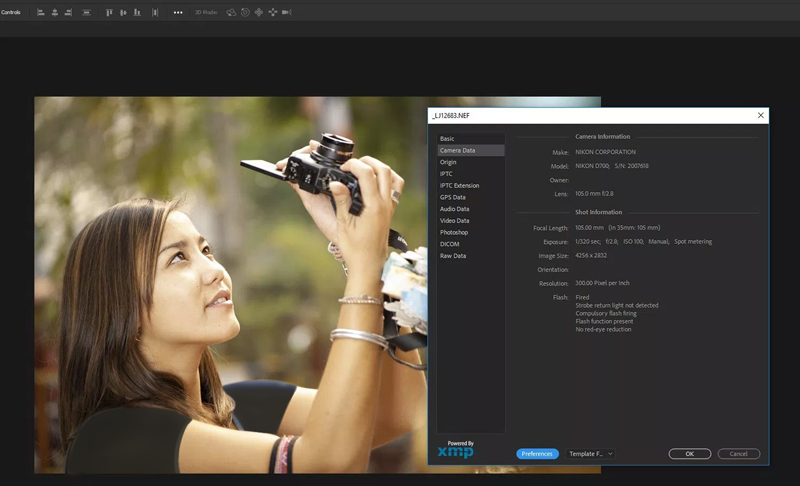Click the align top edges icon

coord(109,13)
